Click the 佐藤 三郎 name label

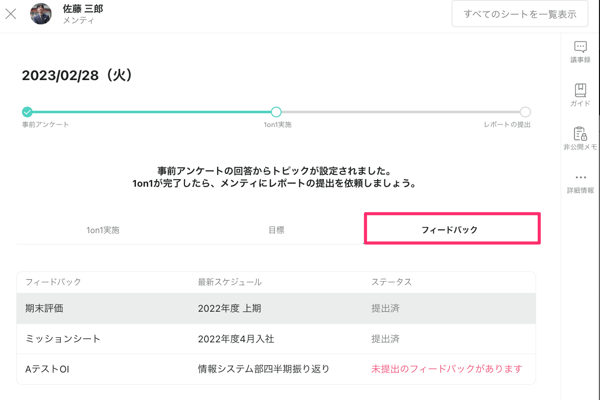(83, 9)
